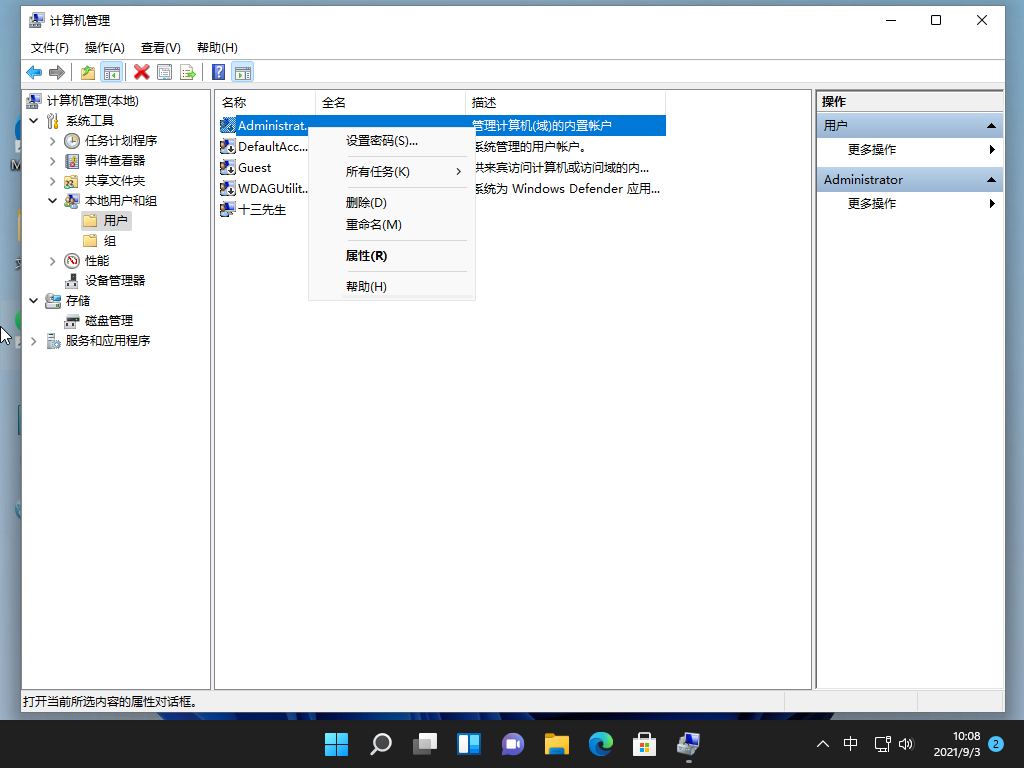This screenshot has width=1024, height=768.
Task: Open the Microsoft Edge taskbar icon
Action: tap(600, 744)
